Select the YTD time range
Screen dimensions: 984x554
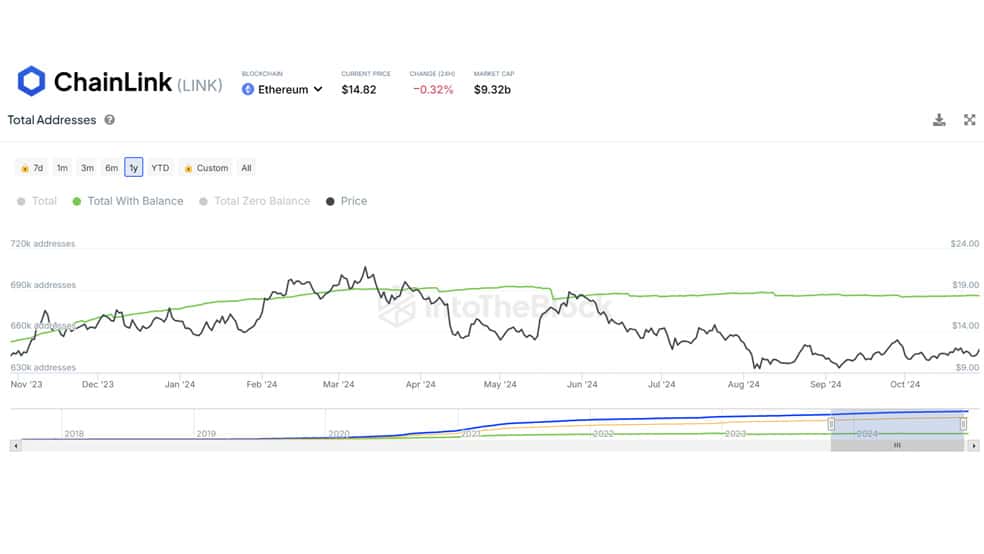pos(160,168)
